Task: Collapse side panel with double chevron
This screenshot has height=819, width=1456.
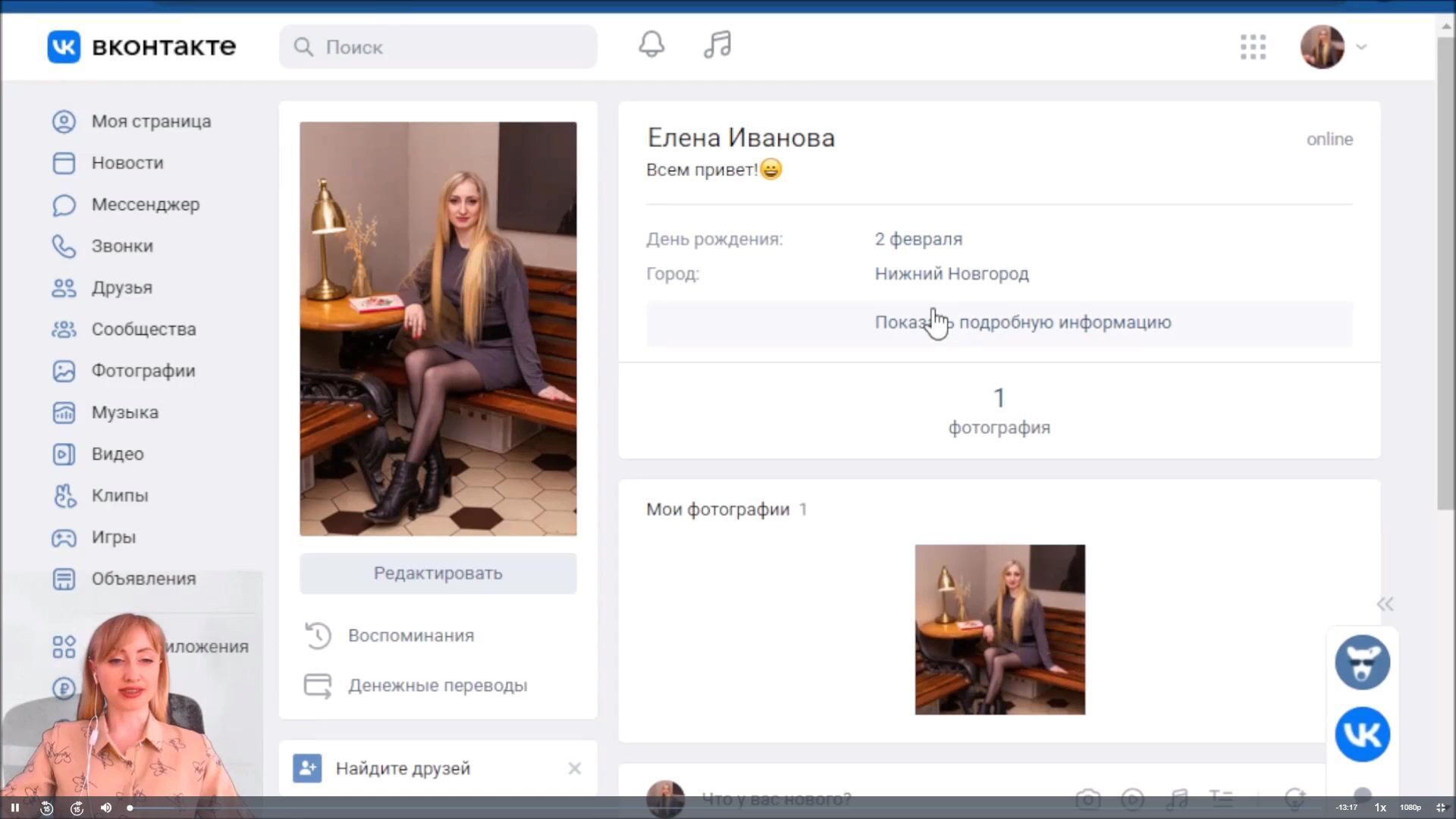Action: [x=1385, y=604]
